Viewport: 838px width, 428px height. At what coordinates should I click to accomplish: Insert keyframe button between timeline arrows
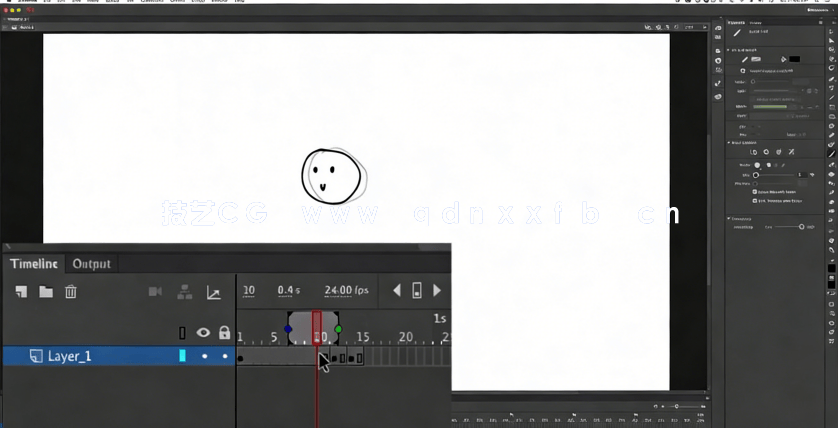click(417, 290)
